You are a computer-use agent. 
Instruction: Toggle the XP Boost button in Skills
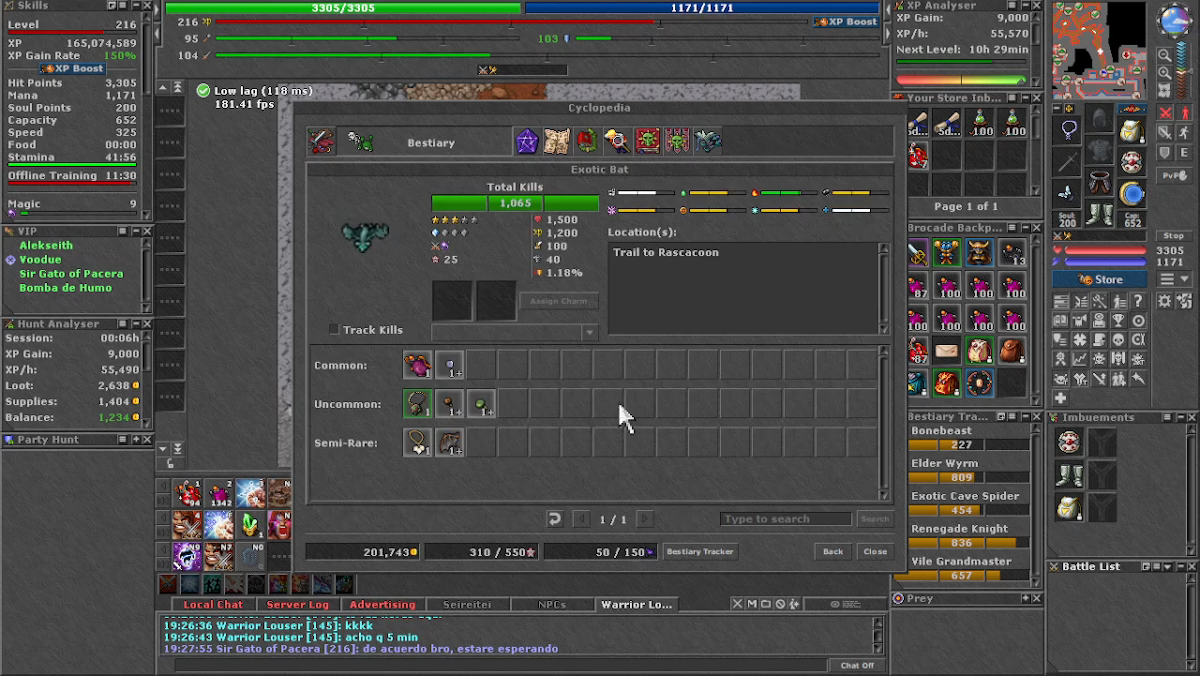pyautogui.click(x=72, y=68)
